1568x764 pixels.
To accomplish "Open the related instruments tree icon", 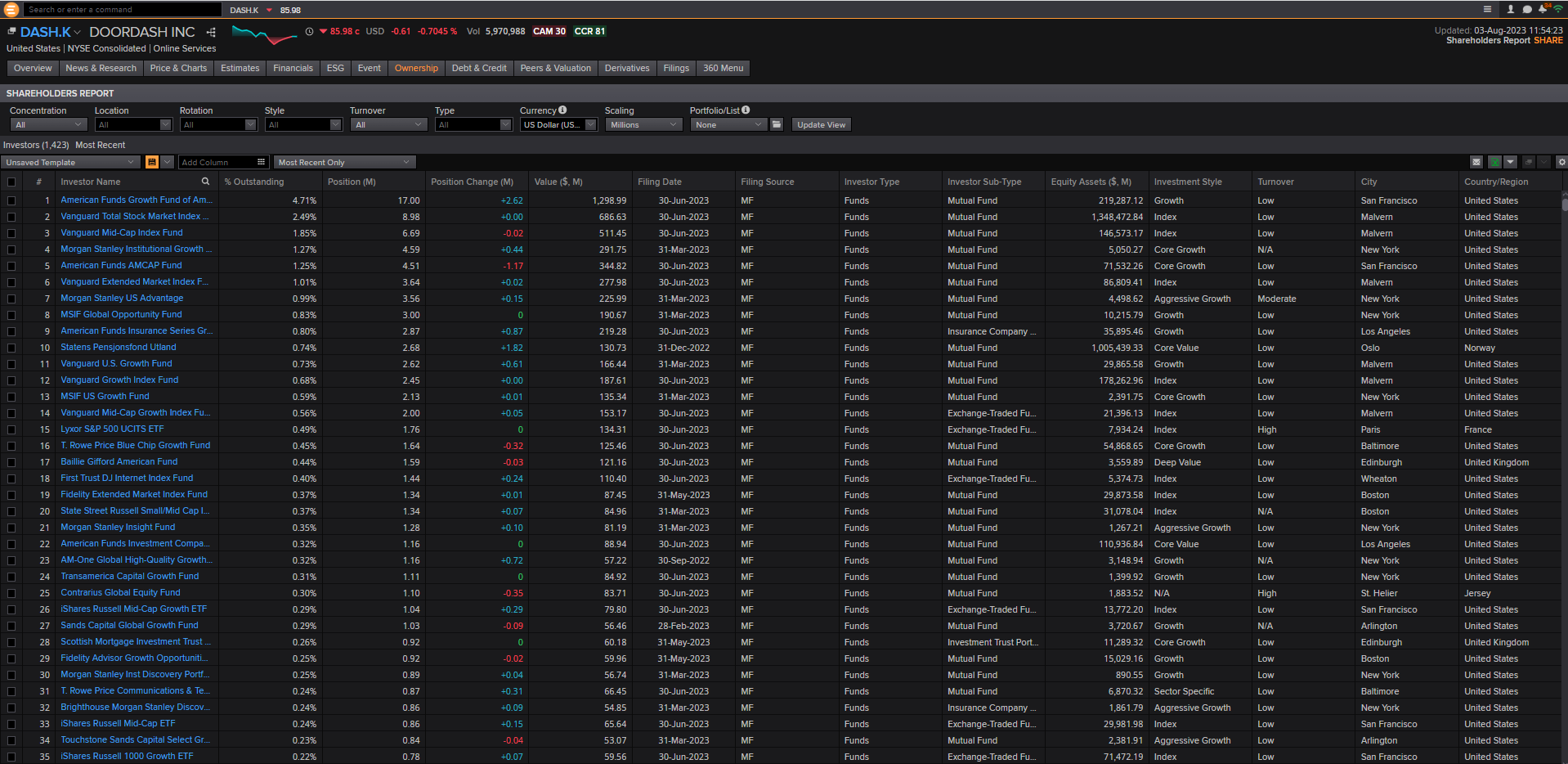I will [211, 32].
